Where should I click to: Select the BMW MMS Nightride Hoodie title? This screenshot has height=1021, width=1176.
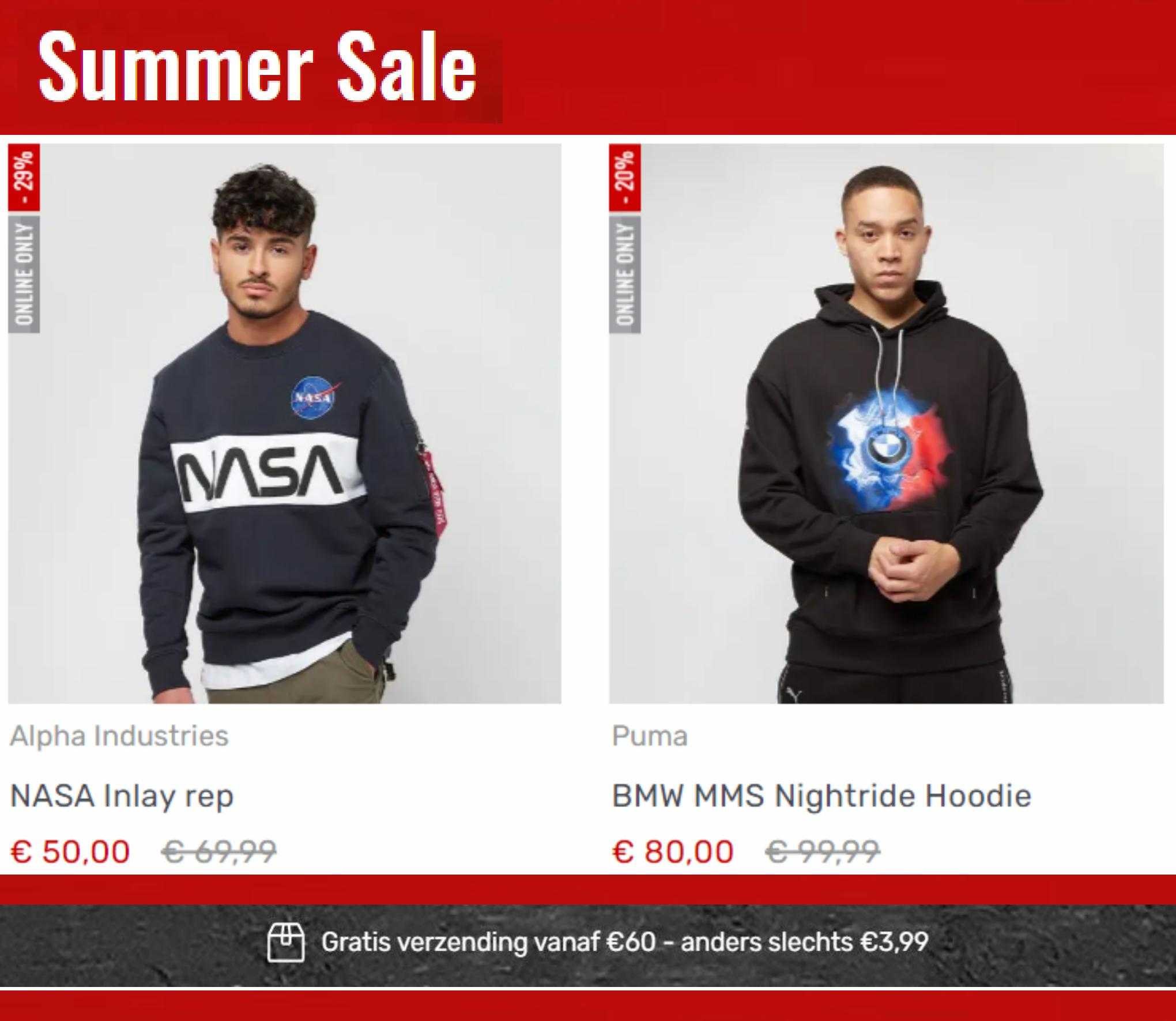(x=821, y=796)
